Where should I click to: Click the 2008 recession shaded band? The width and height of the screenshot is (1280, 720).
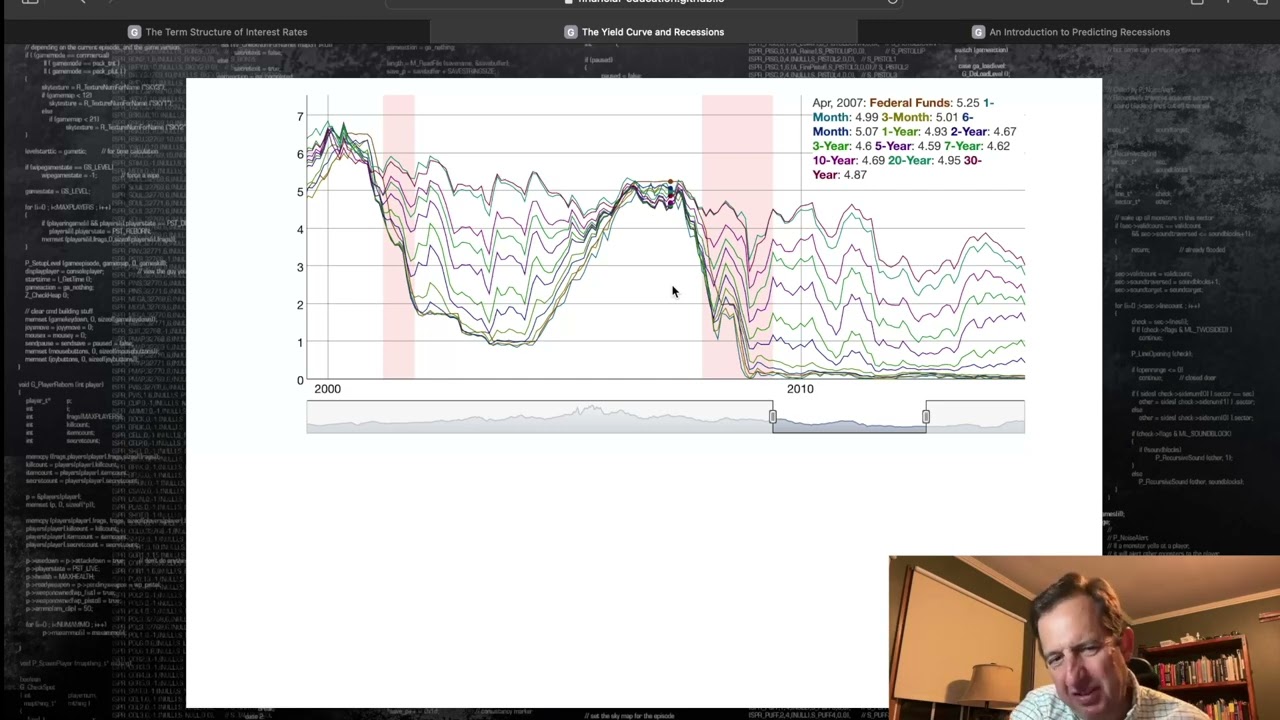point(737,237)
